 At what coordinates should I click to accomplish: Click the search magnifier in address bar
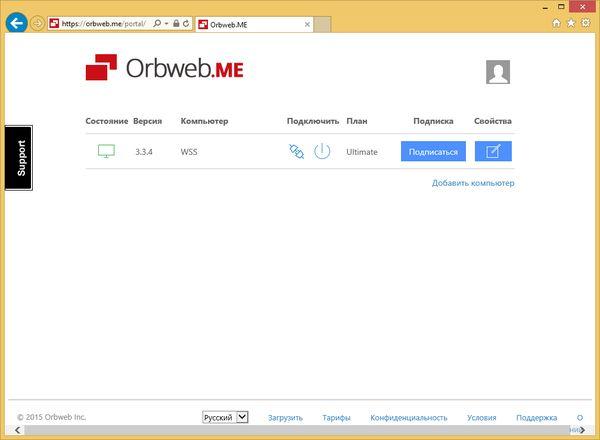click(157, 23)
